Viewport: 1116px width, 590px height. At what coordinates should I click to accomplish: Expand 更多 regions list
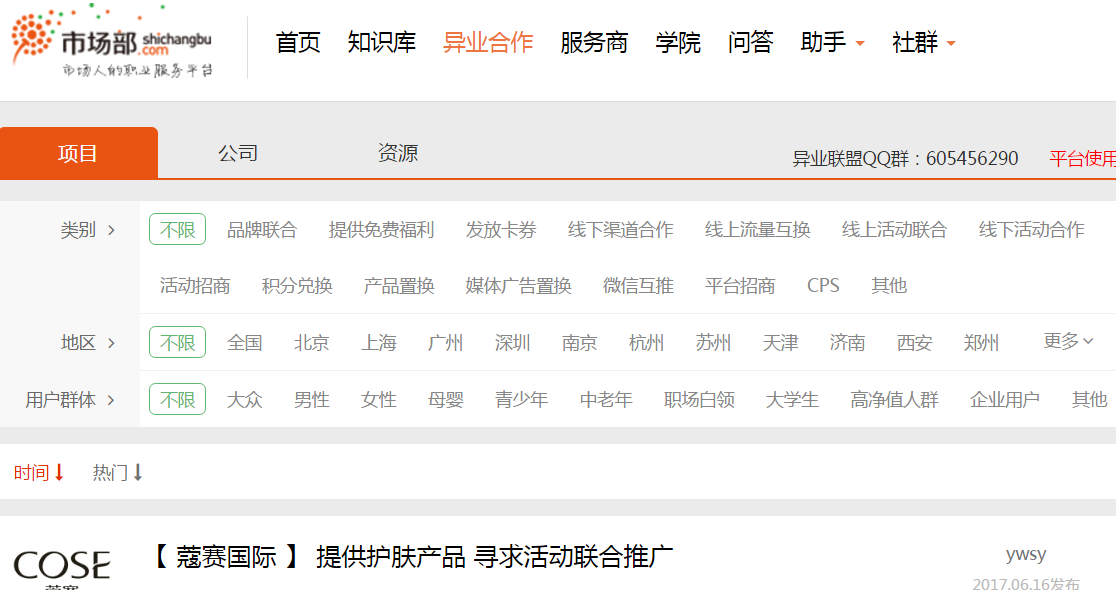1068,342
